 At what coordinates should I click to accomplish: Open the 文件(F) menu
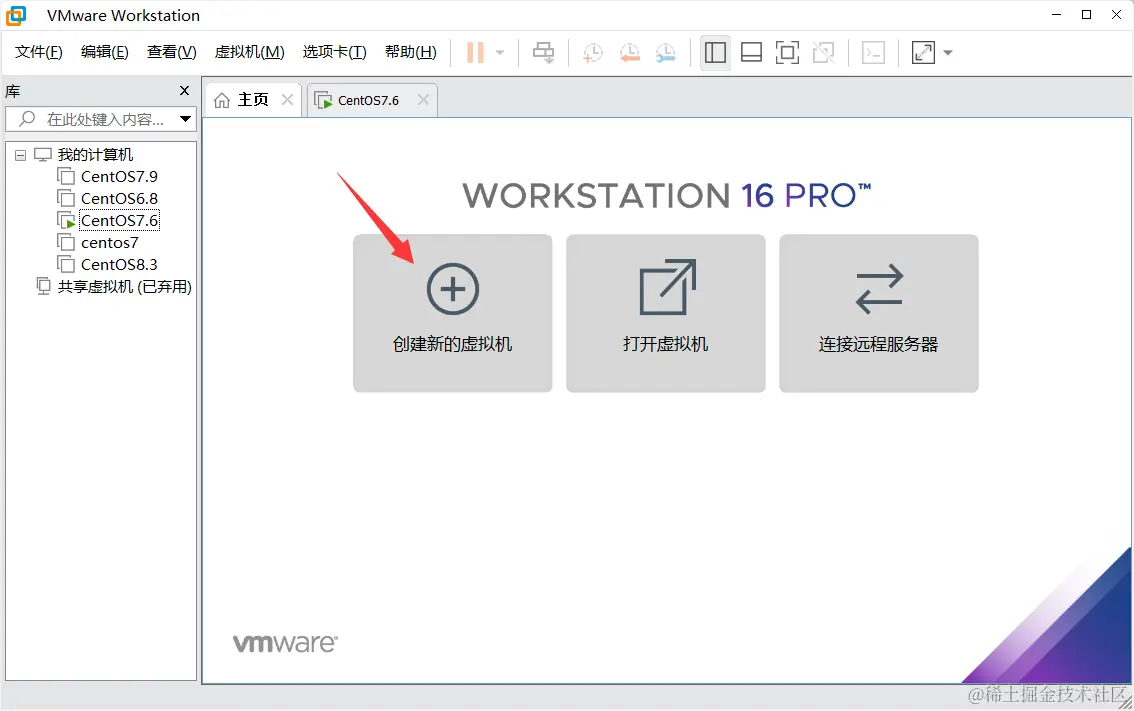(39, 52)
